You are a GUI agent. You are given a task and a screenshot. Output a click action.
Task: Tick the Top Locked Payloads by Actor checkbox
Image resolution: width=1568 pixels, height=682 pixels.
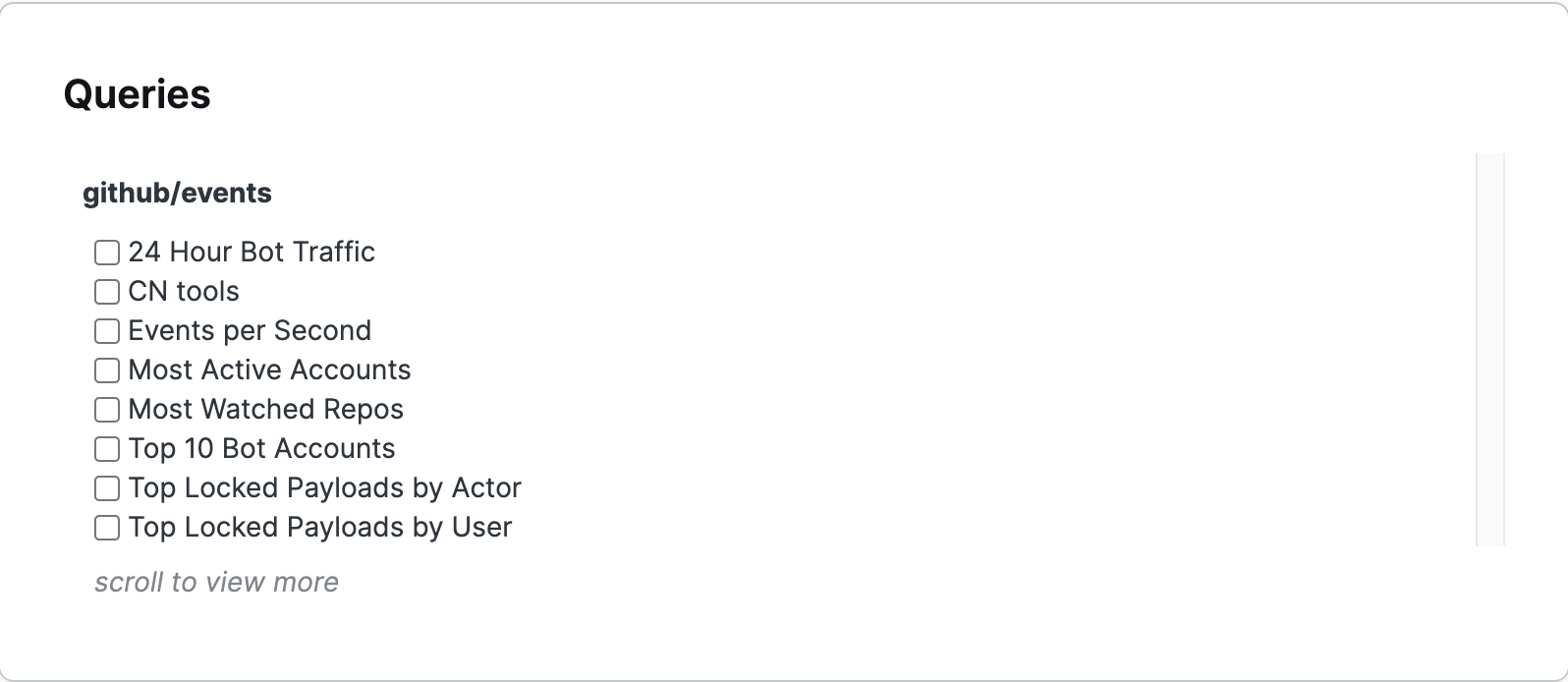point(107,488)
